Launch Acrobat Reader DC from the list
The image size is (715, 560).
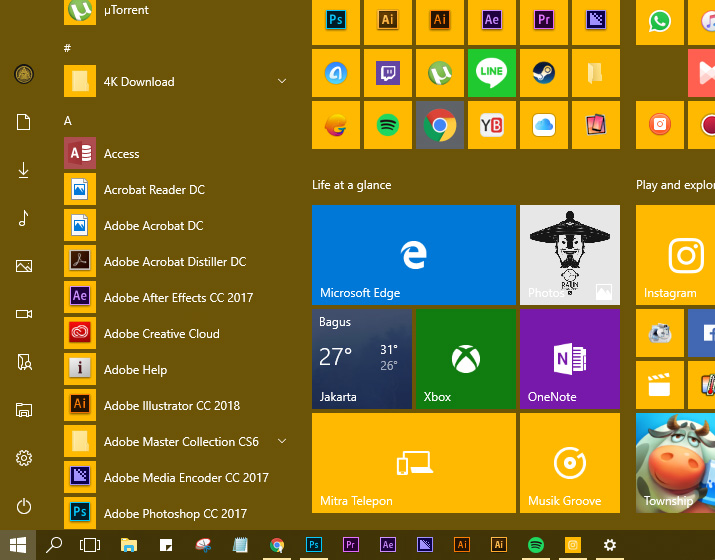pyautogui.click(x=154, y=189)
